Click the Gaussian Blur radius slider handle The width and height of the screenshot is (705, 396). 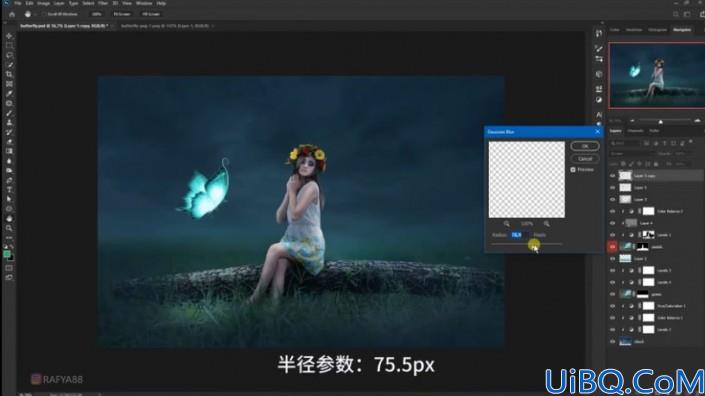click(533, 245)
